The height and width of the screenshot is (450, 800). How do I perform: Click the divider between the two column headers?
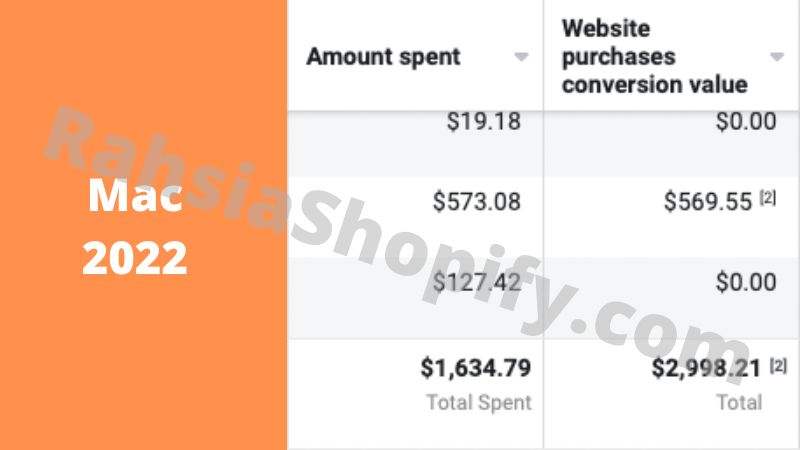(x=543, y=57)
